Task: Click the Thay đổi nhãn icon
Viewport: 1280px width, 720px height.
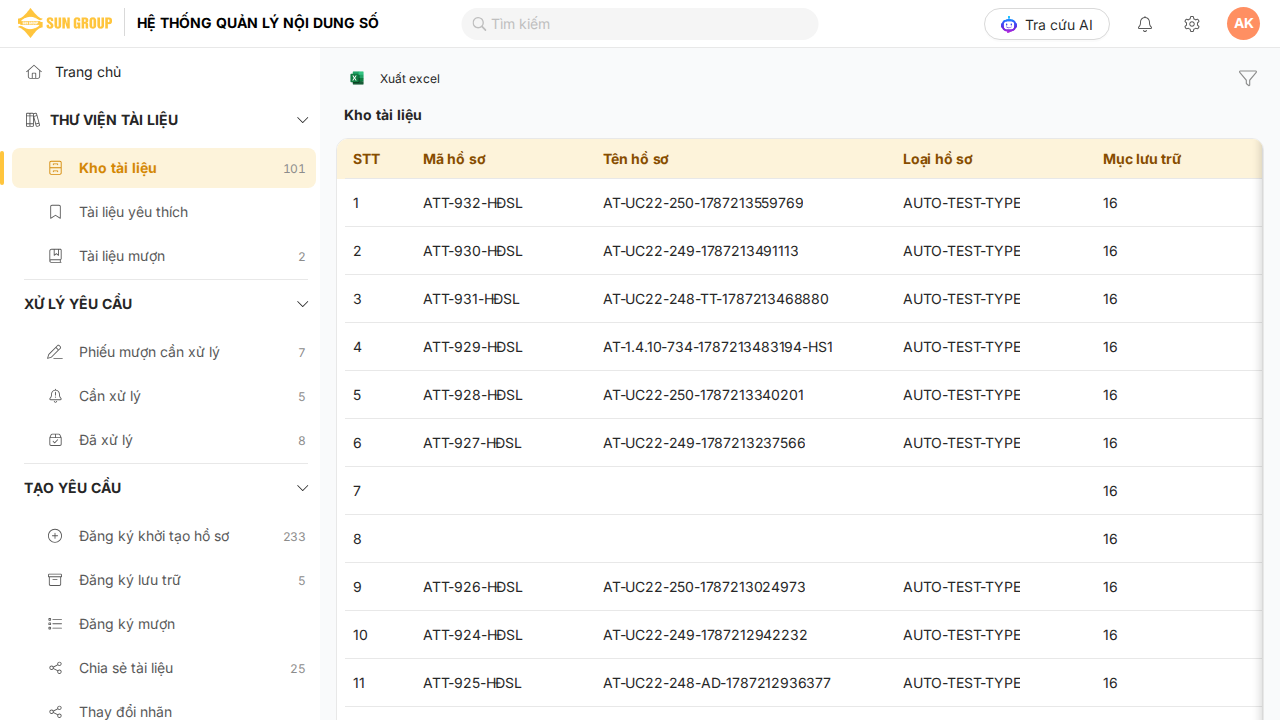Action: tap(56, 712)
